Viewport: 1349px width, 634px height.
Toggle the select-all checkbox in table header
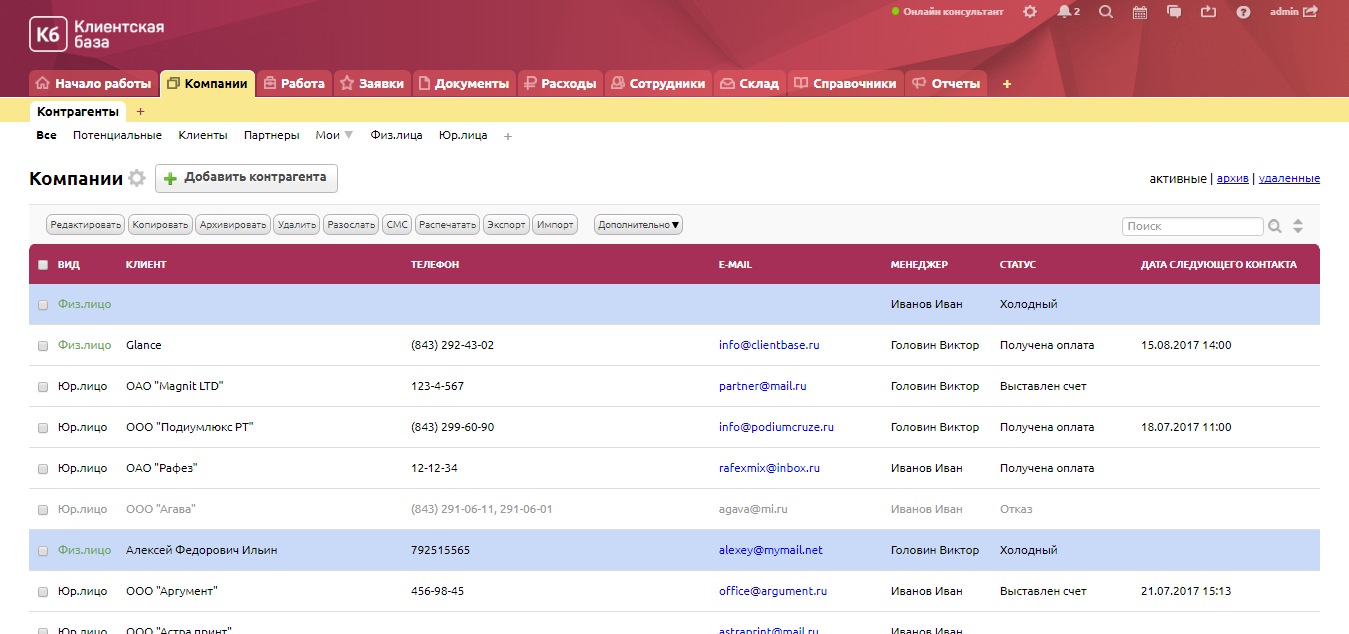tap(42, 265)
